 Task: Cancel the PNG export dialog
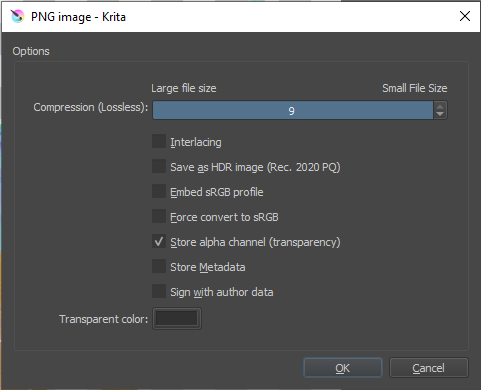429,368
